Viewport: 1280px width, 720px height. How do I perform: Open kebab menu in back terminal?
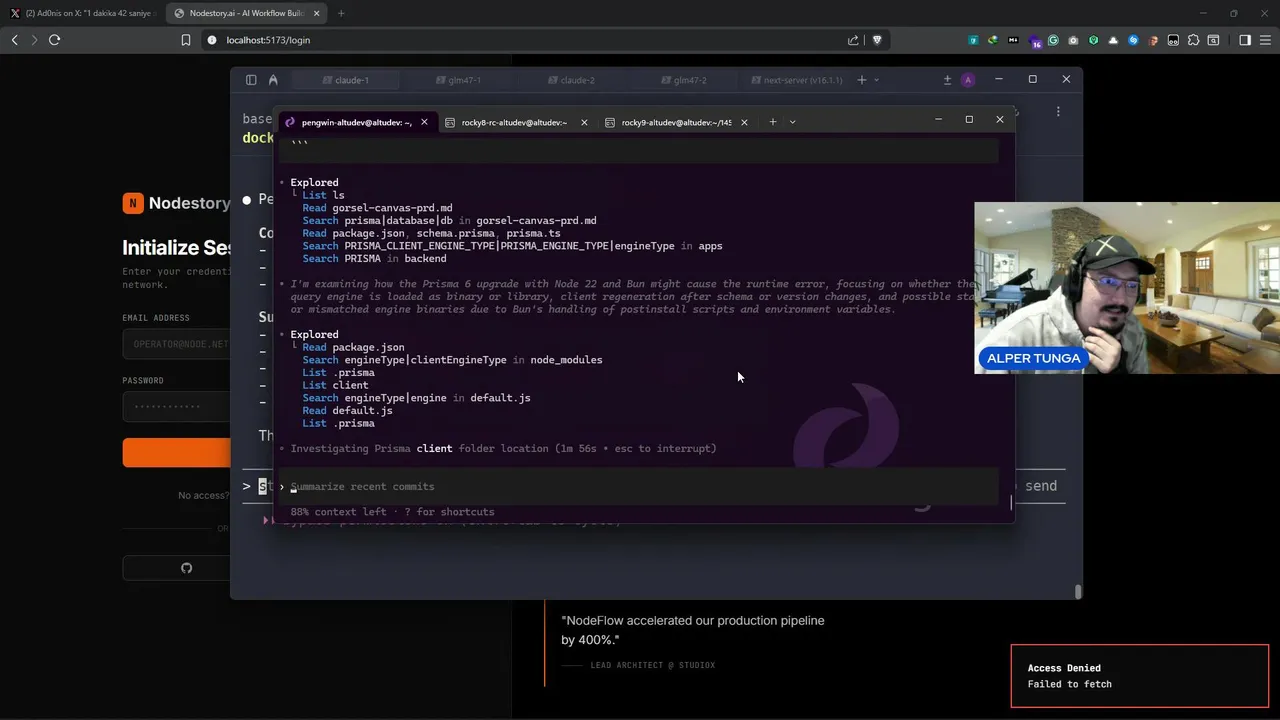tap(1058, 111)
